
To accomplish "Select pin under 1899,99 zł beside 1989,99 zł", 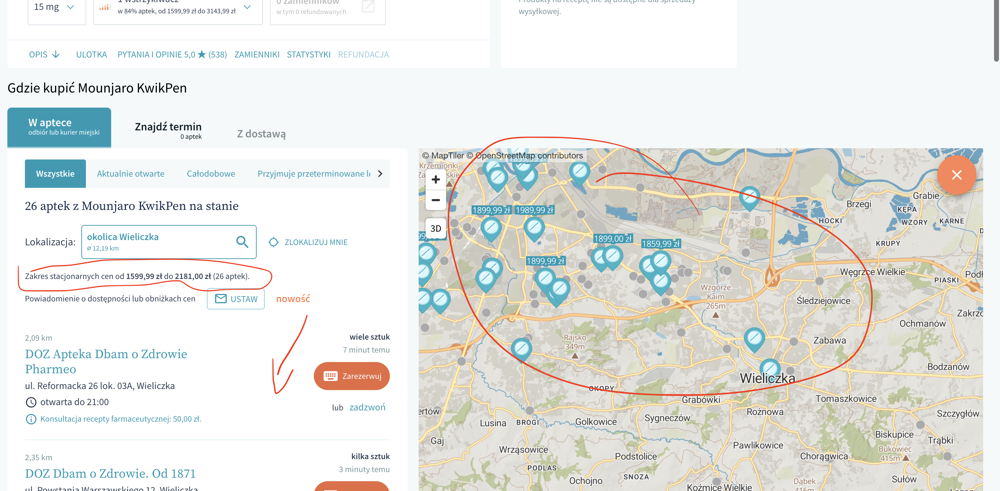I will point(491,229).
